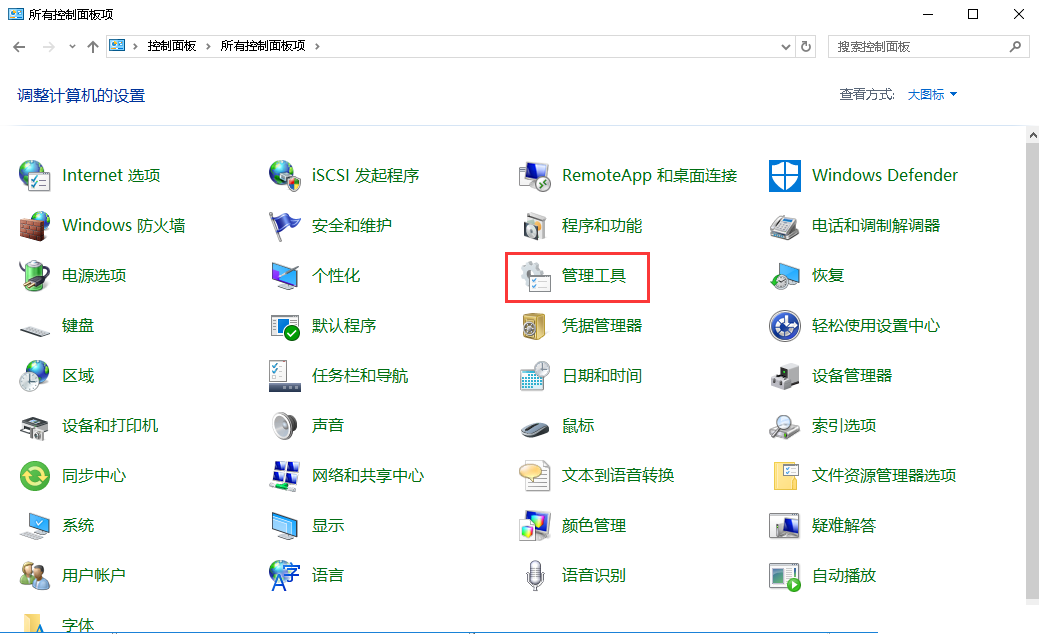Open the address bar history dropdown arrow
Viewport: 1039px width, 634px height.
click(x=785, y=46)
